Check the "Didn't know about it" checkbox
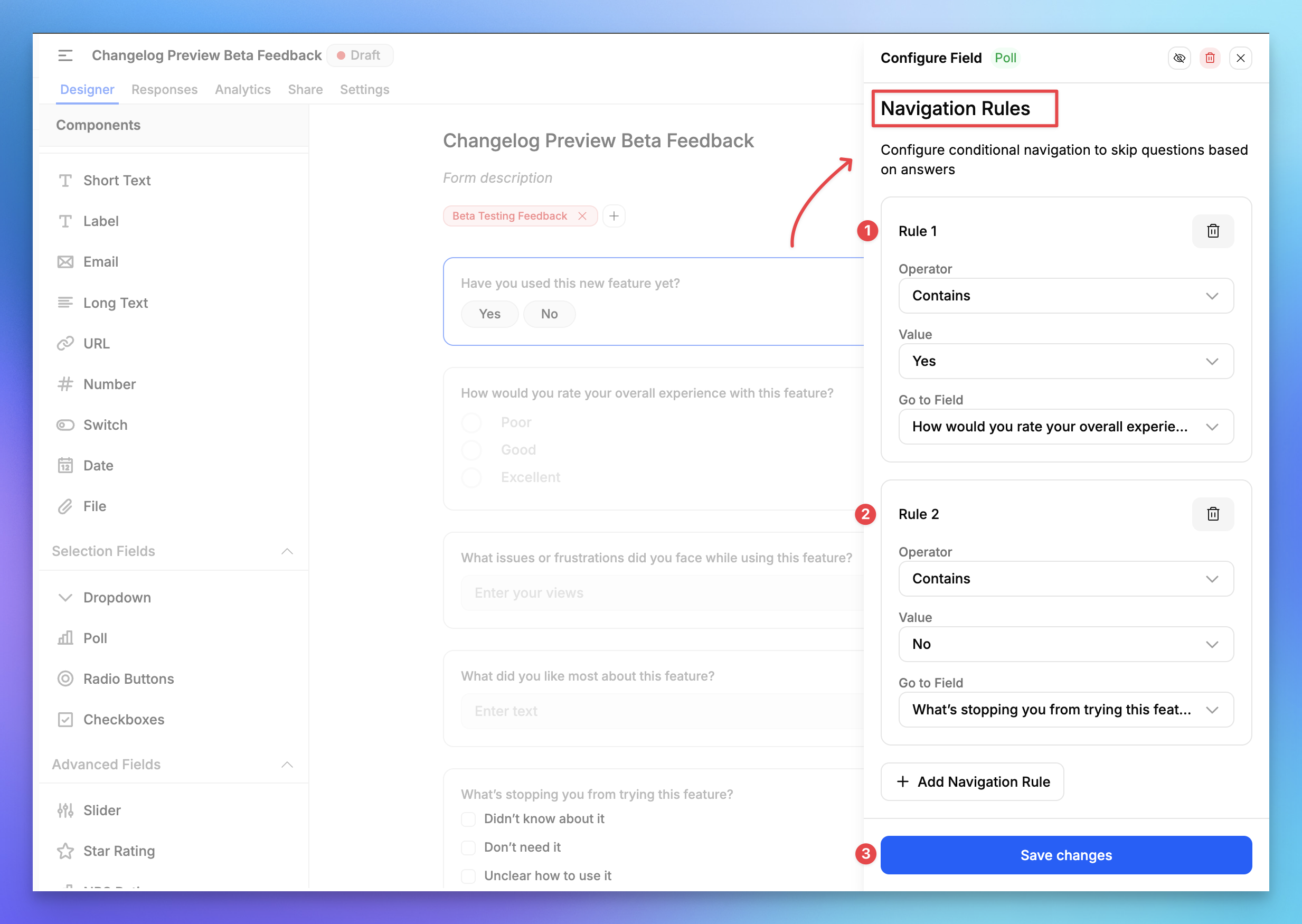The width and height of the screenshot is (1302, 924). (468, 819)
